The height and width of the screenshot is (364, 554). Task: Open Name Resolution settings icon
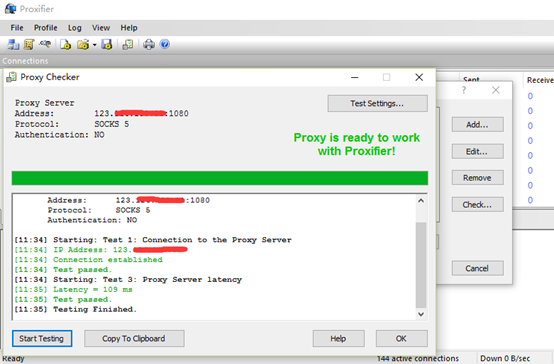(x=45, y=45)
